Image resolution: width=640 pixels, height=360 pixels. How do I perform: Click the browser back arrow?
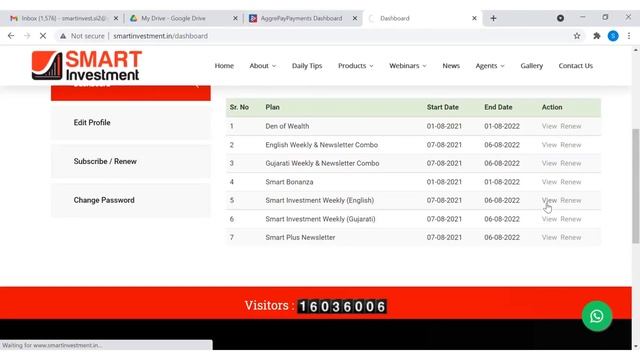(11, 36)
